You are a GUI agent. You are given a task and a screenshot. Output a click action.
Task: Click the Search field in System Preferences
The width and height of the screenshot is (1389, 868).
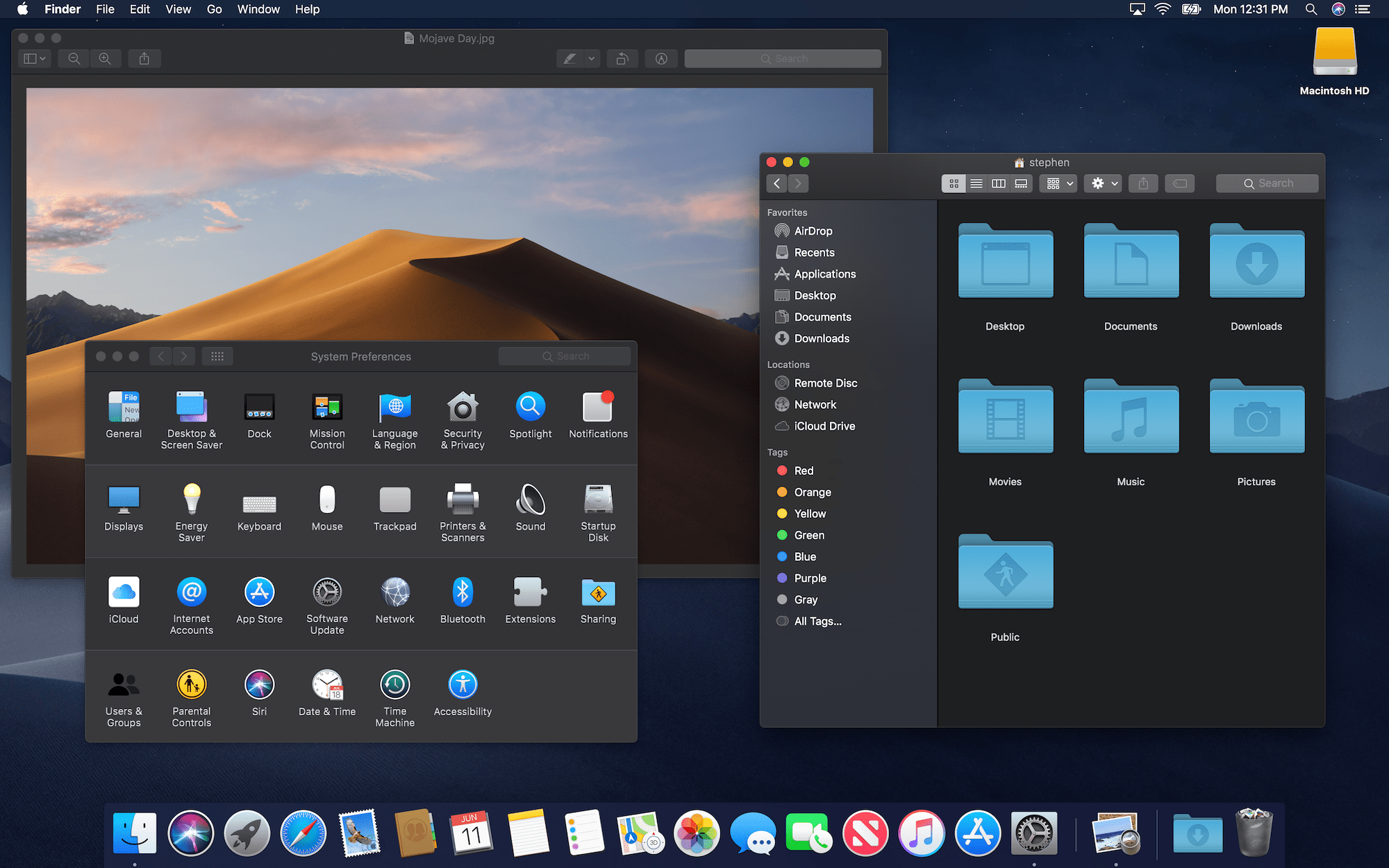565,356
